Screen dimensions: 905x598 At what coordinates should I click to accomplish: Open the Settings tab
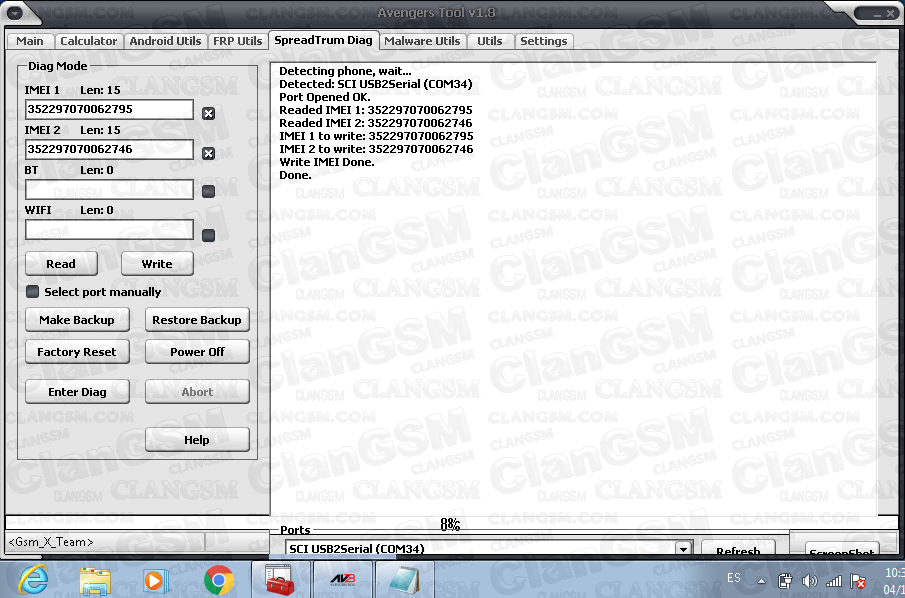(543, 41)
